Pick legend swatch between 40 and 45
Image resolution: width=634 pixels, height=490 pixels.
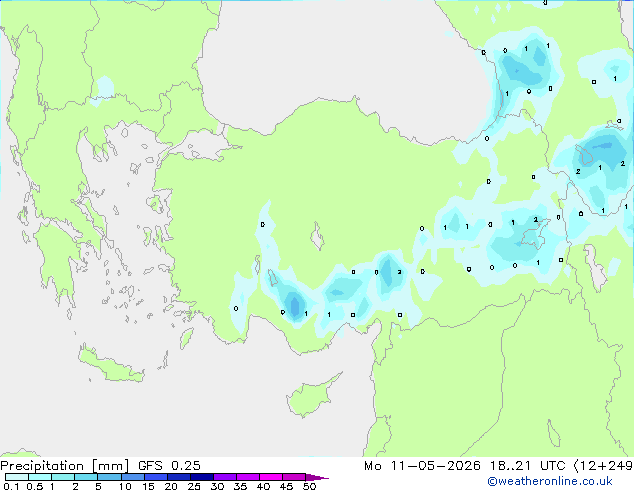click(x=271, y=477)
